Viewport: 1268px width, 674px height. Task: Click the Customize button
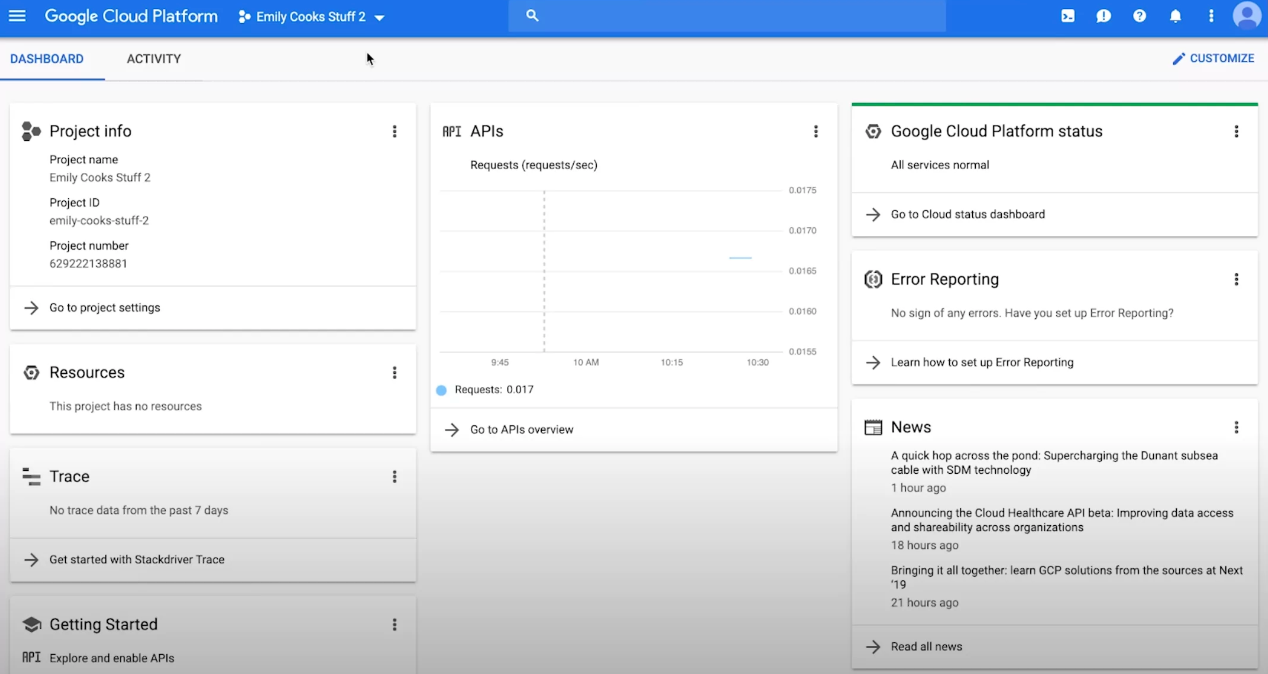tap(1213, 59)
